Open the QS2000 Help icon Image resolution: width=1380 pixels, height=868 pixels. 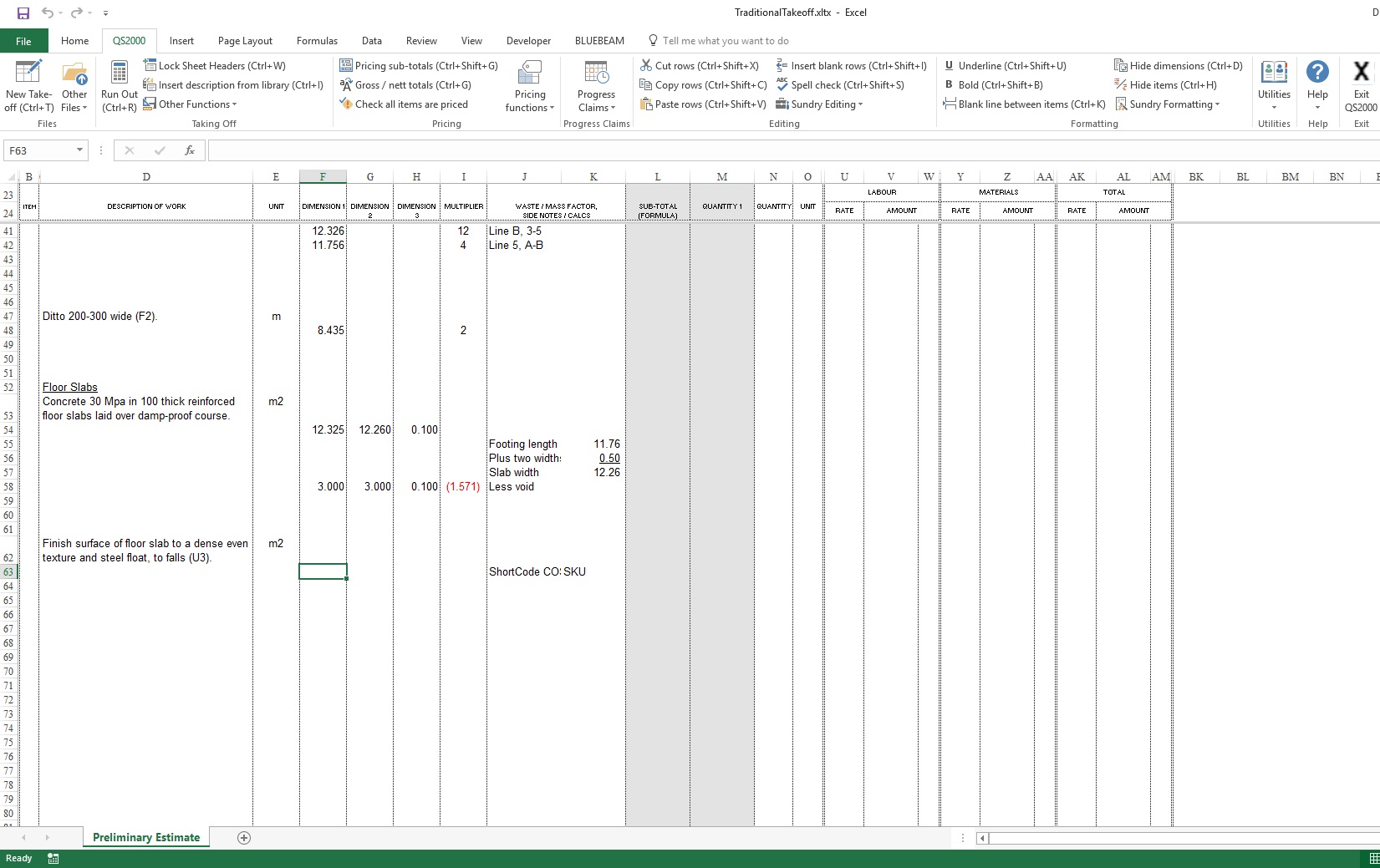click(x=1317, y=74)
